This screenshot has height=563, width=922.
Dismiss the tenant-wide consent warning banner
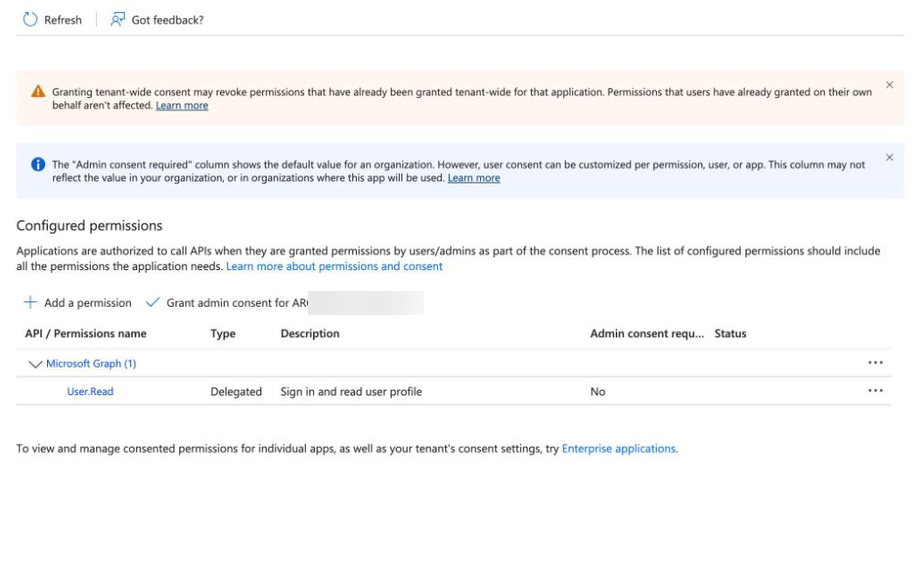[889, 85]
